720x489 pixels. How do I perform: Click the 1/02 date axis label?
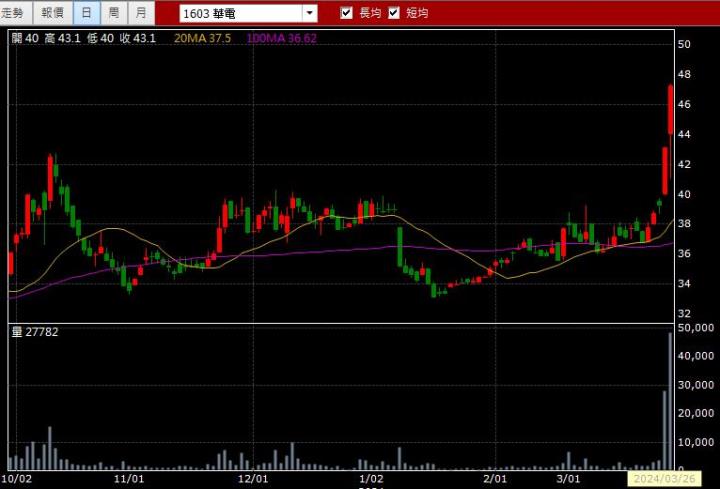[371, 479]
